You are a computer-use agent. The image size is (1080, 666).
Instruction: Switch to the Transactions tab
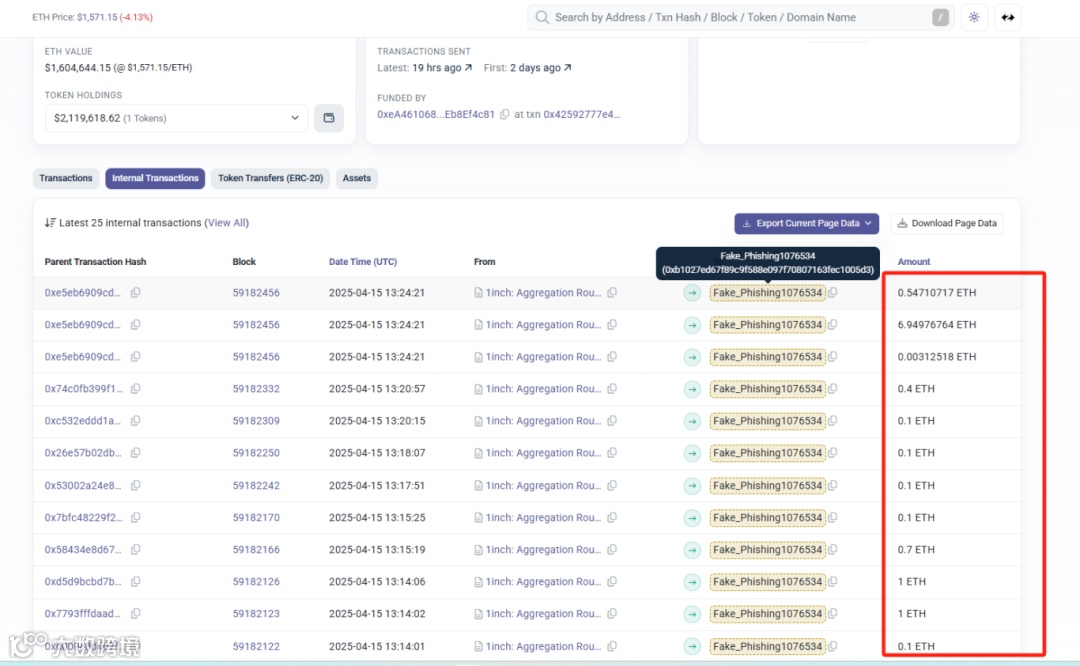[x=65, y=178]
